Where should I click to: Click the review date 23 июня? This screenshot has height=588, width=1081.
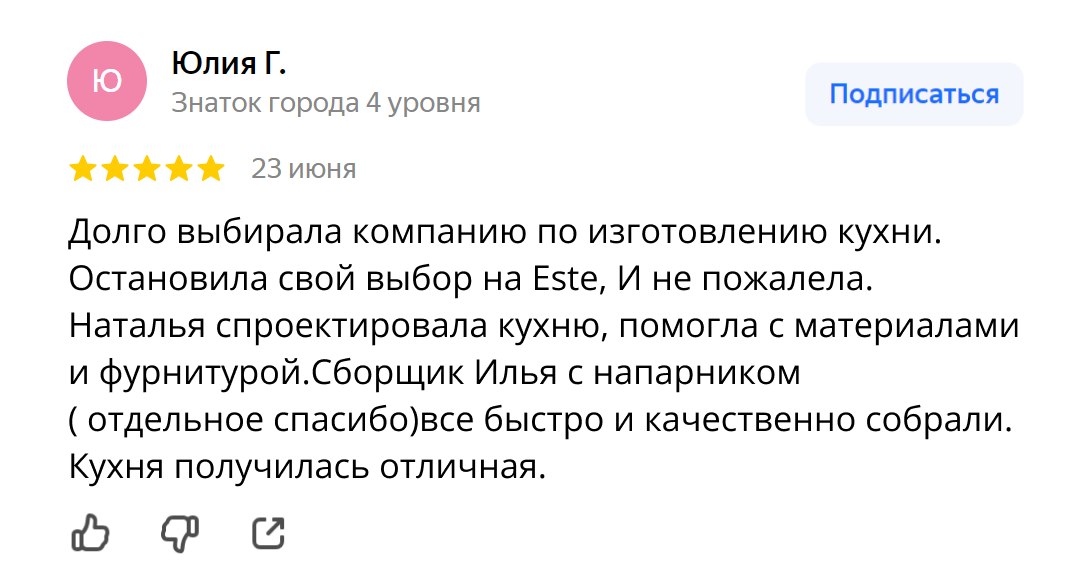tap(303, 169)
